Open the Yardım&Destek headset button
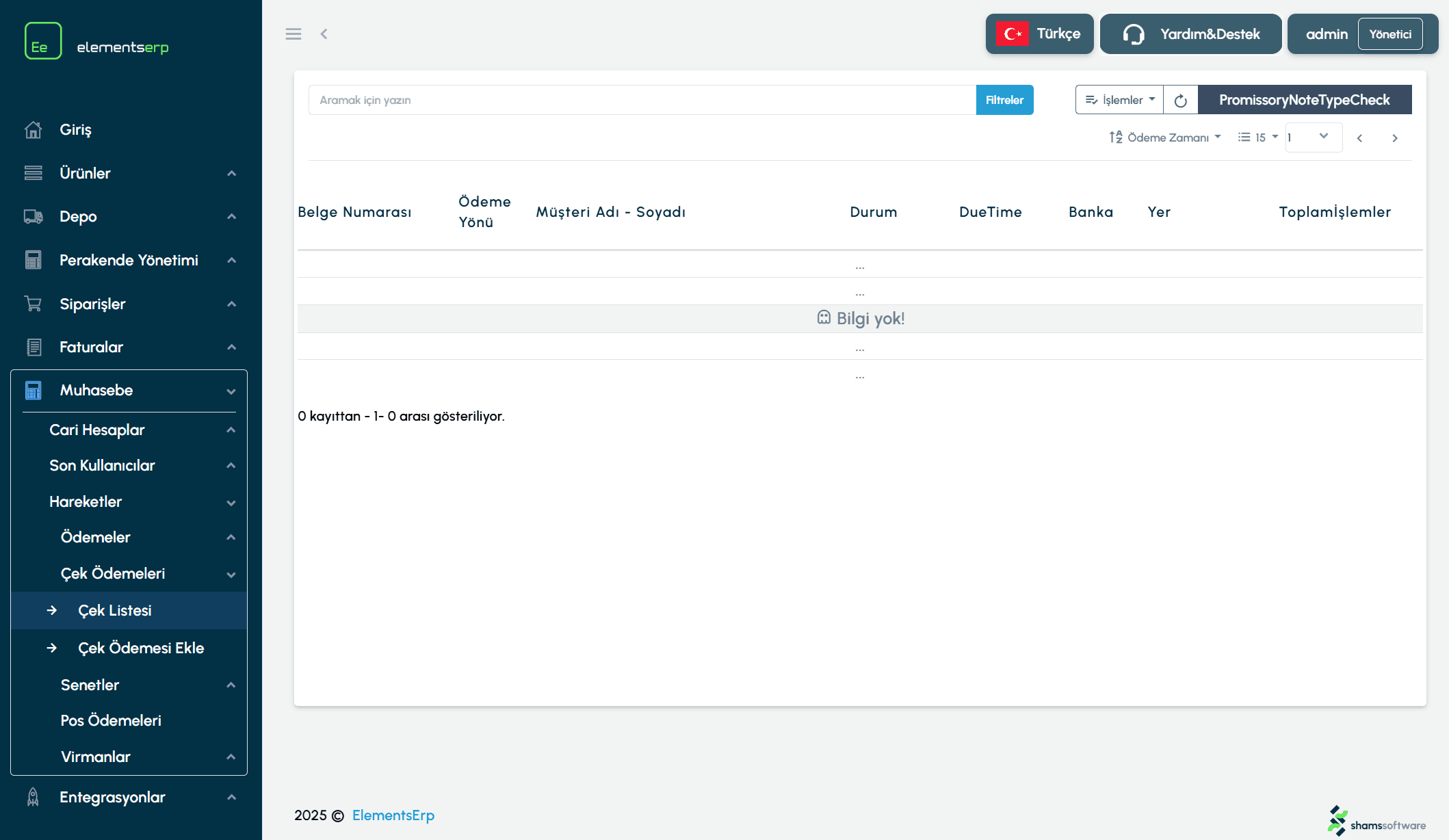The width and height of the screenshot is (1449, 840). click(1190, 34)
